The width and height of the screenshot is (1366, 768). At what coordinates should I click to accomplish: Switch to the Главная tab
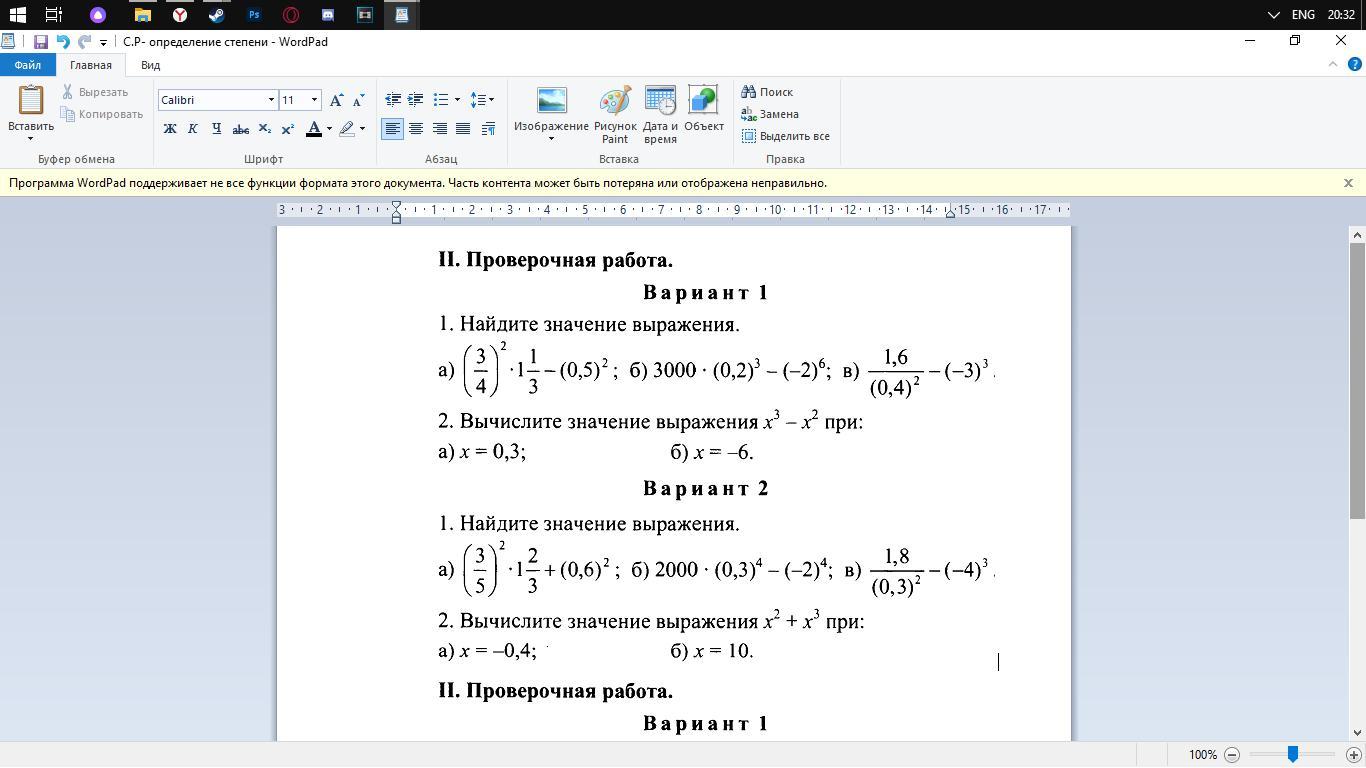coord(91,65)
